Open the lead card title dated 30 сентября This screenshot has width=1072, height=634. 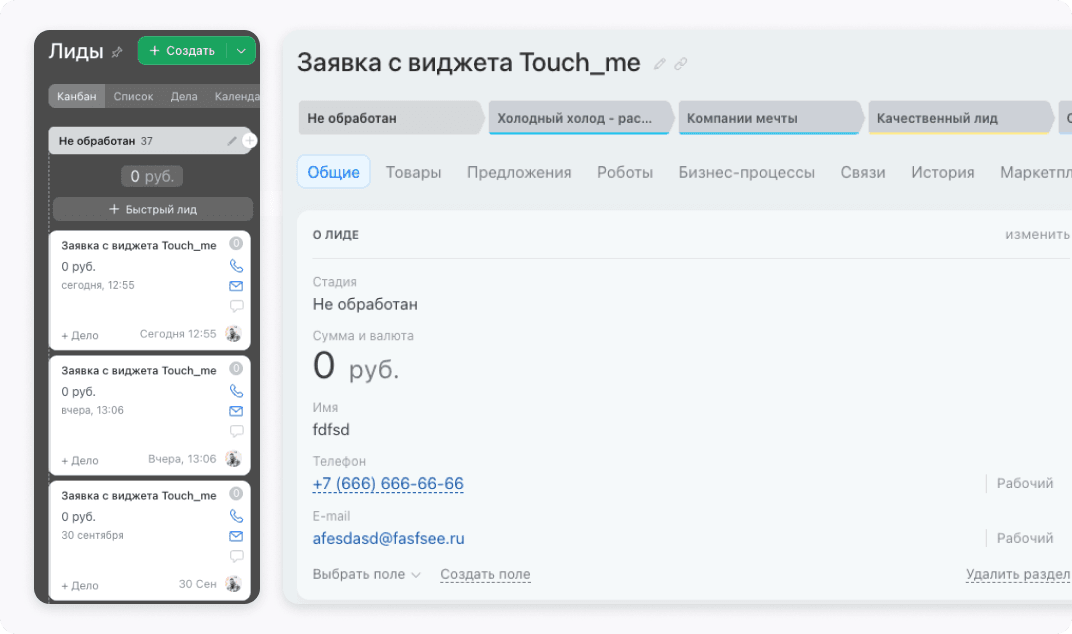(139, 496)
